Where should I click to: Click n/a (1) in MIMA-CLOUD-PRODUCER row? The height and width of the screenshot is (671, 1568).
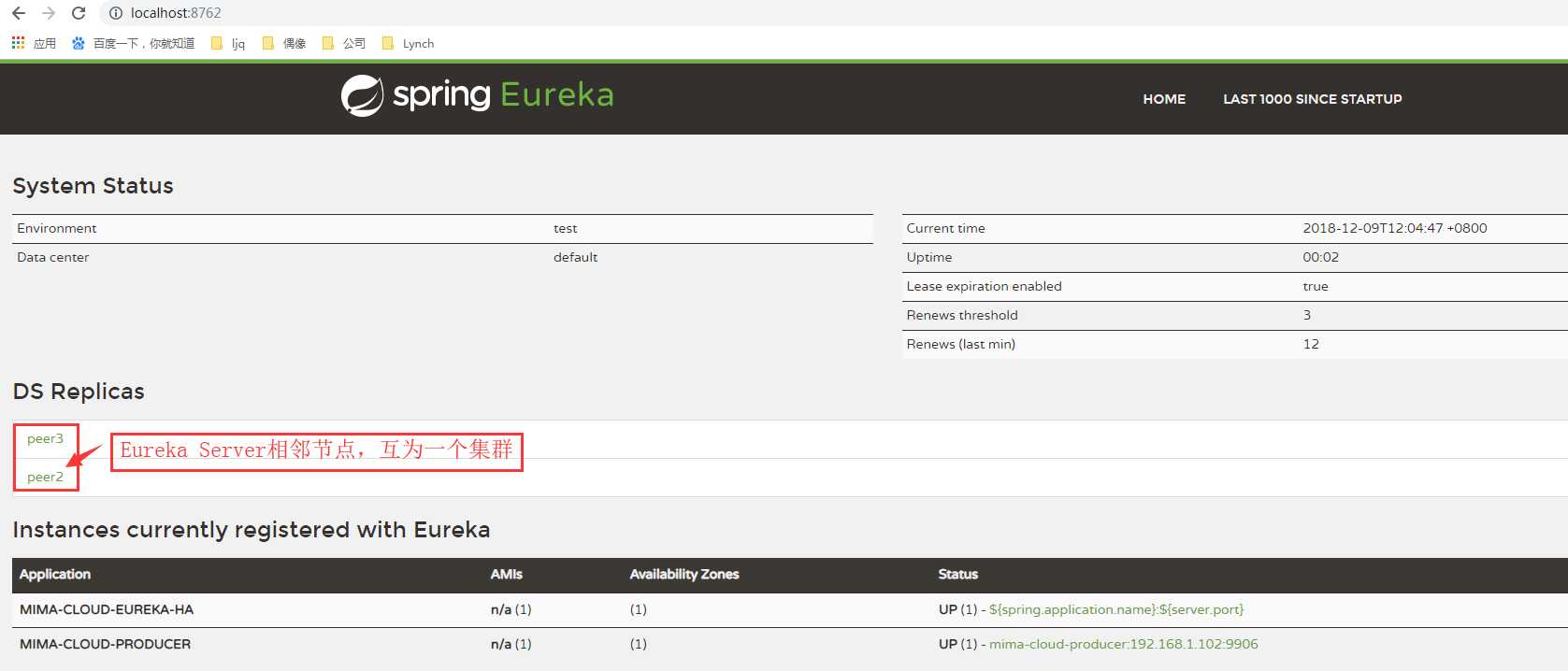511,644
